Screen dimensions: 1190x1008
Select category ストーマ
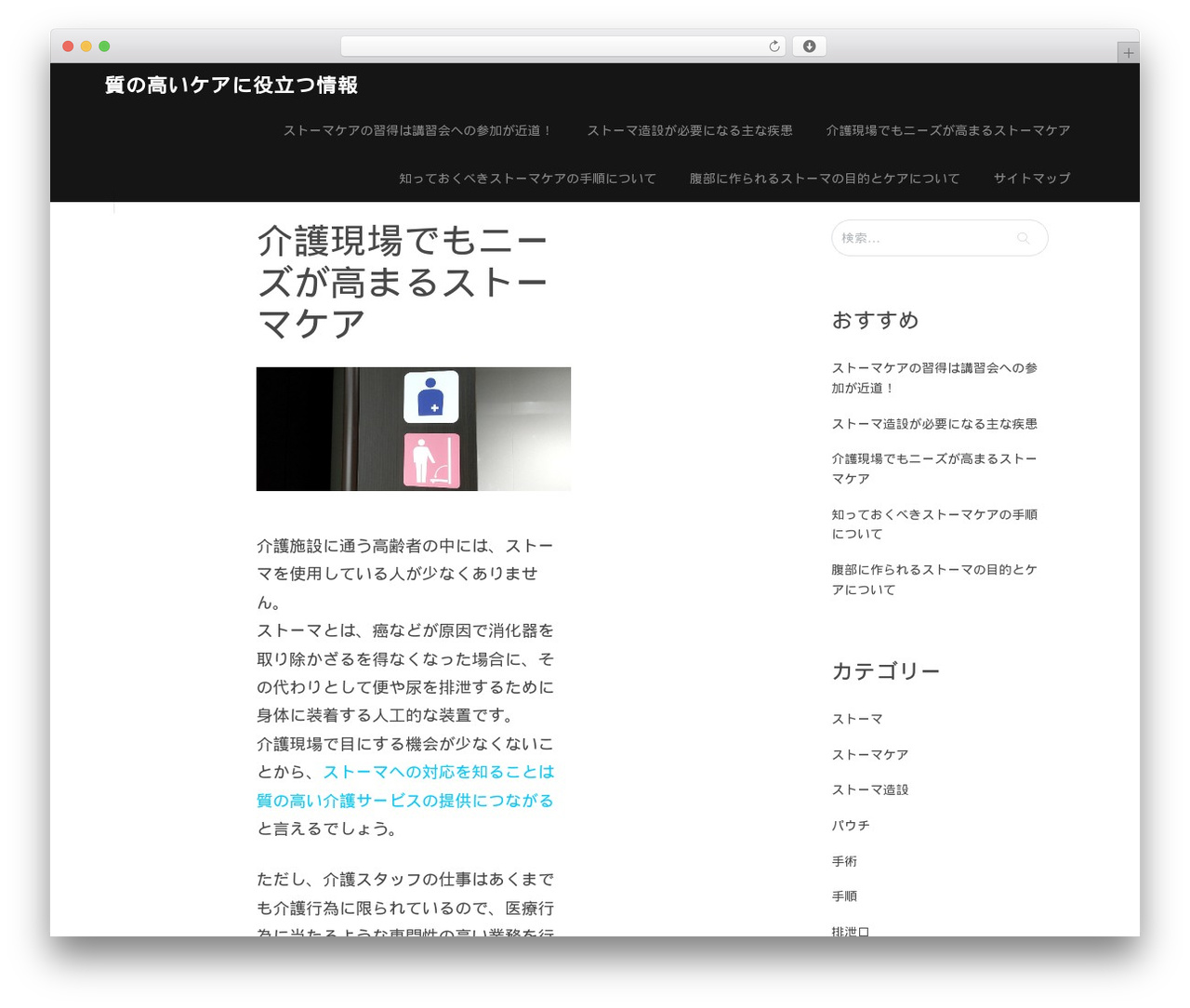(x=857, y=719)
